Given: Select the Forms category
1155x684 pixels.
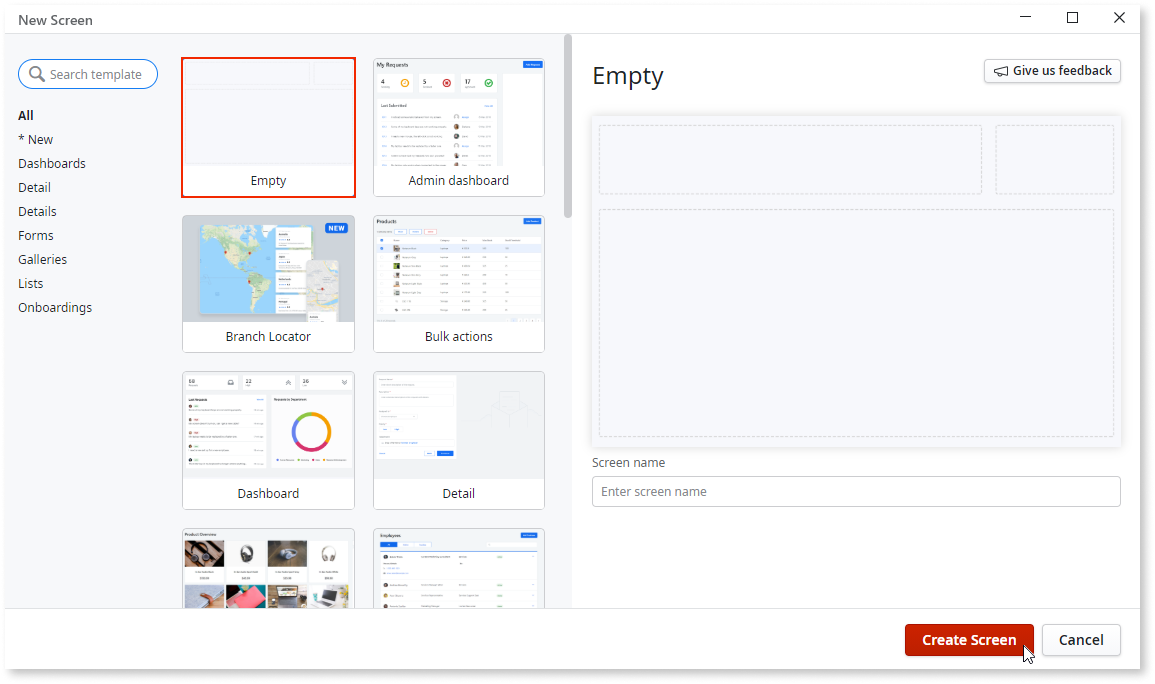Looking at the screenshot, I should (x=35, y=235).
